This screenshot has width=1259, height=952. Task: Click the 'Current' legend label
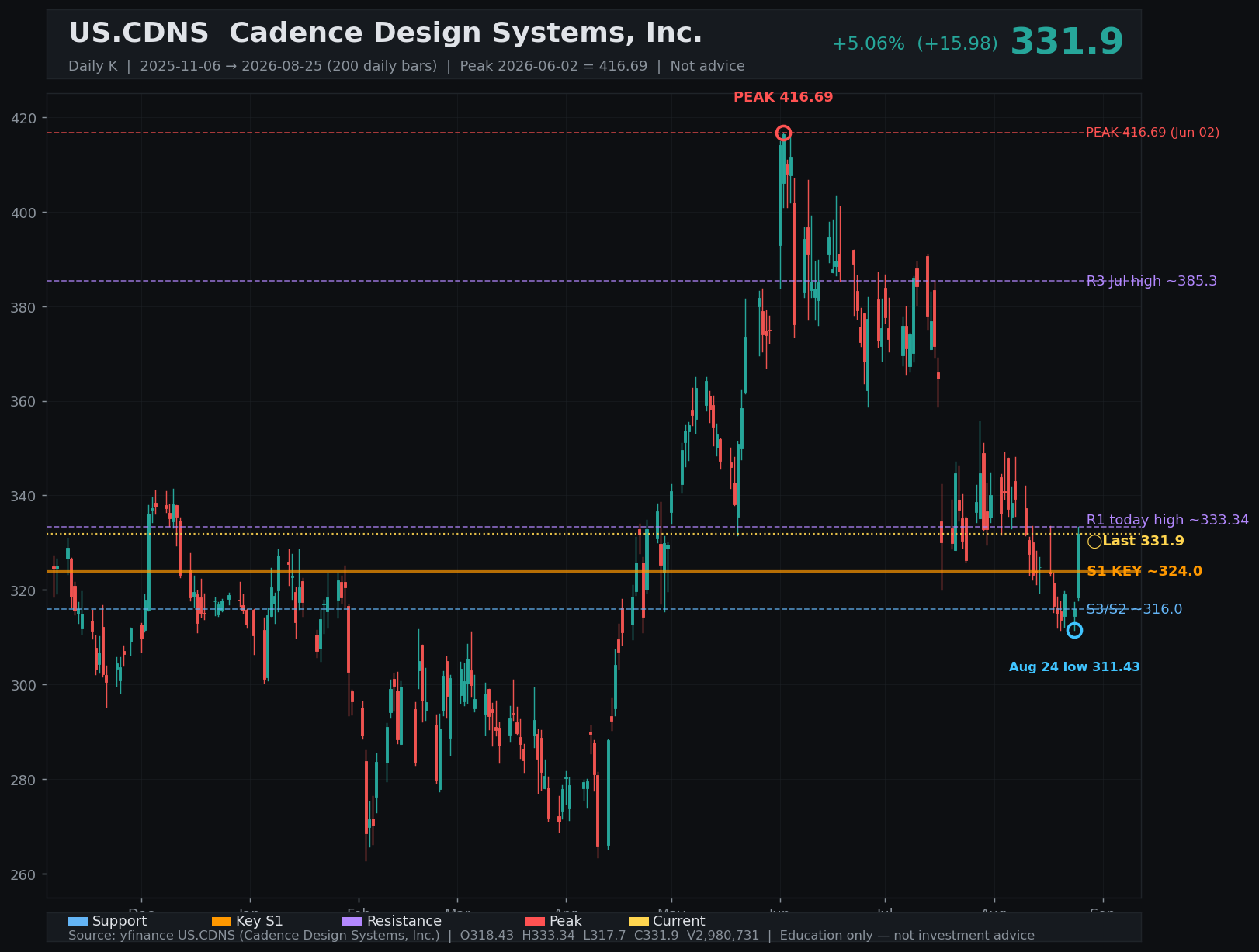[678, 921]
